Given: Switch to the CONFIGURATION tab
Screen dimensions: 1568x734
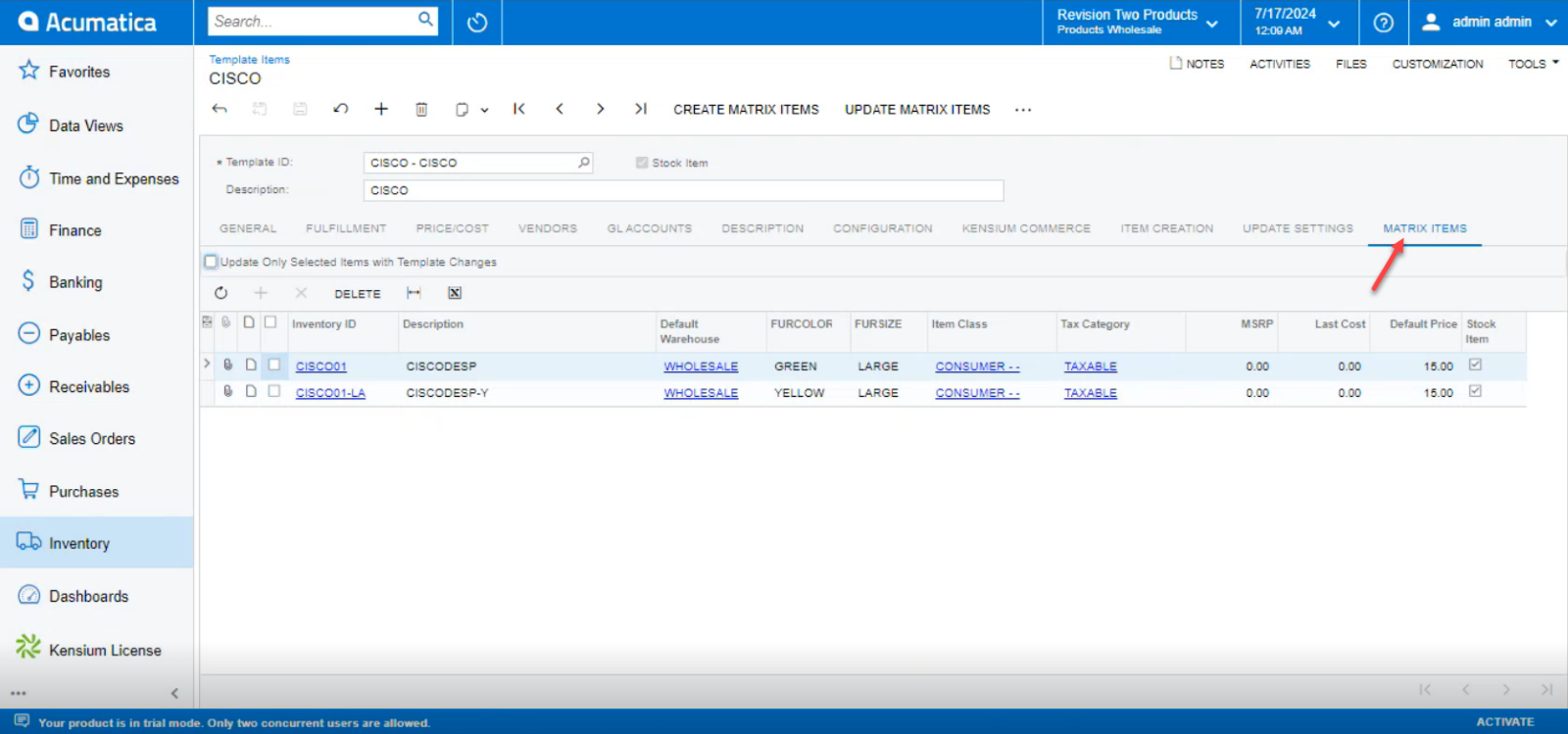Looking at the screenshot, I should pos(883,228).
